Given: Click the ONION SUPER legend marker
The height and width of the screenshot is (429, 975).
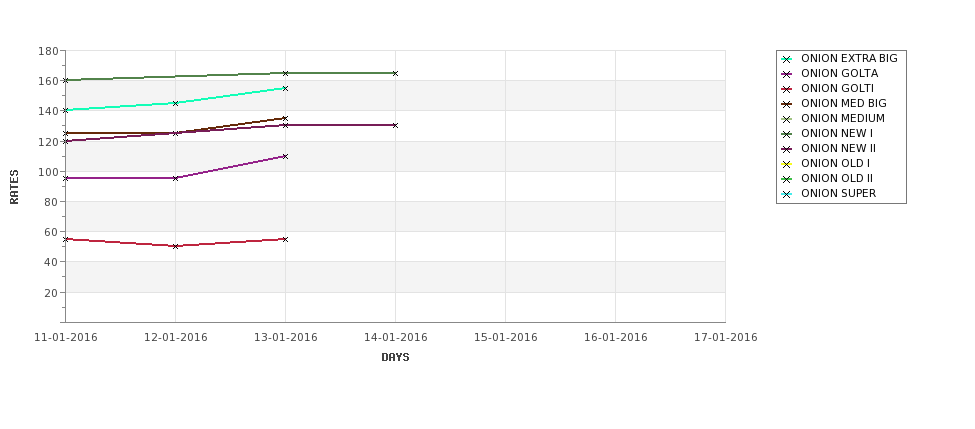Looking at the screenshot, I should click(x=787, y=194).
